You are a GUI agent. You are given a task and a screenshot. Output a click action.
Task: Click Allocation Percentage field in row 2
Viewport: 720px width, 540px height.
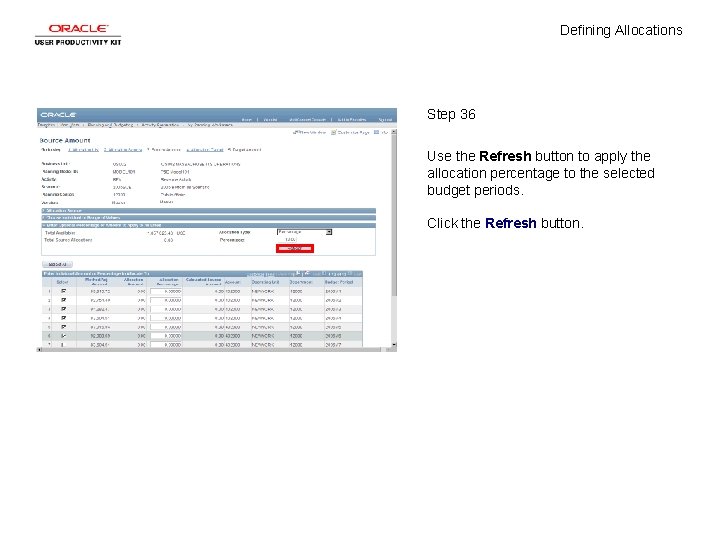(x=166, y=300)
